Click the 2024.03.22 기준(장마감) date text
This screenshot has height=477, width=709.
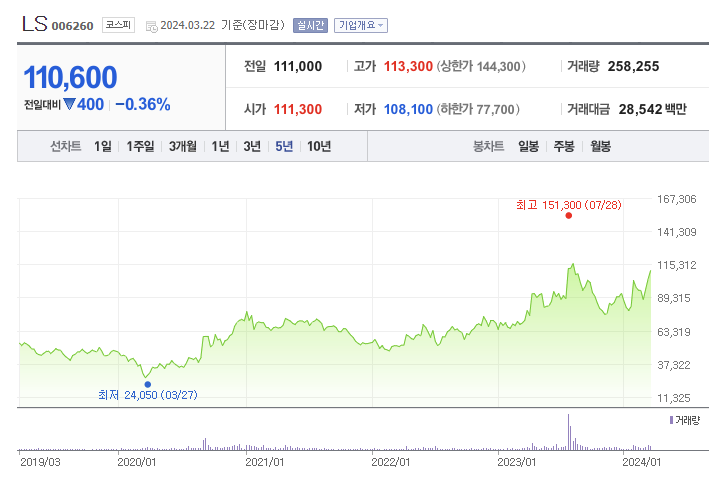[x=222, y=25]
